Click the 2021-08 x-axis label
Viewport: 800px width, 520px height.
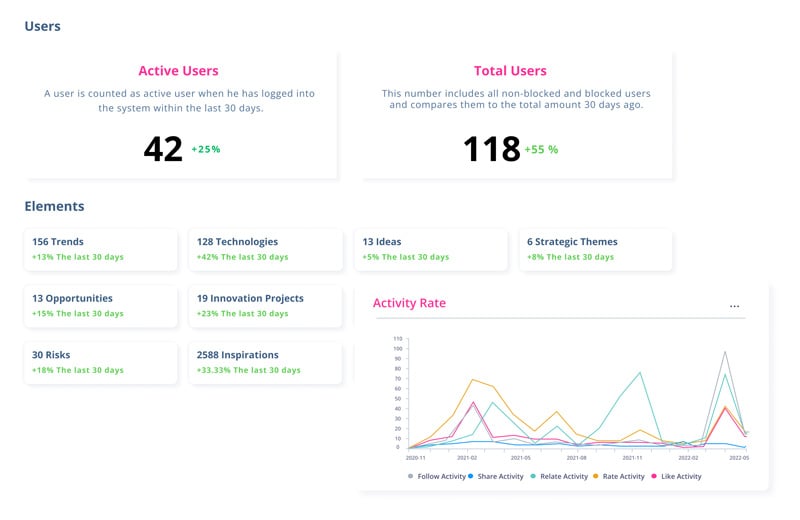coord(577,458)
